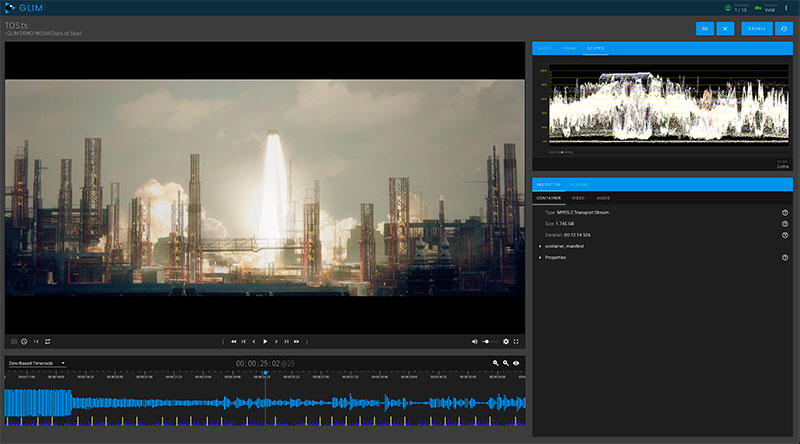The width and height of the screenshot is (800, 444).
Task: Open the link icon button beside Browse
Action: click(704, 29)
